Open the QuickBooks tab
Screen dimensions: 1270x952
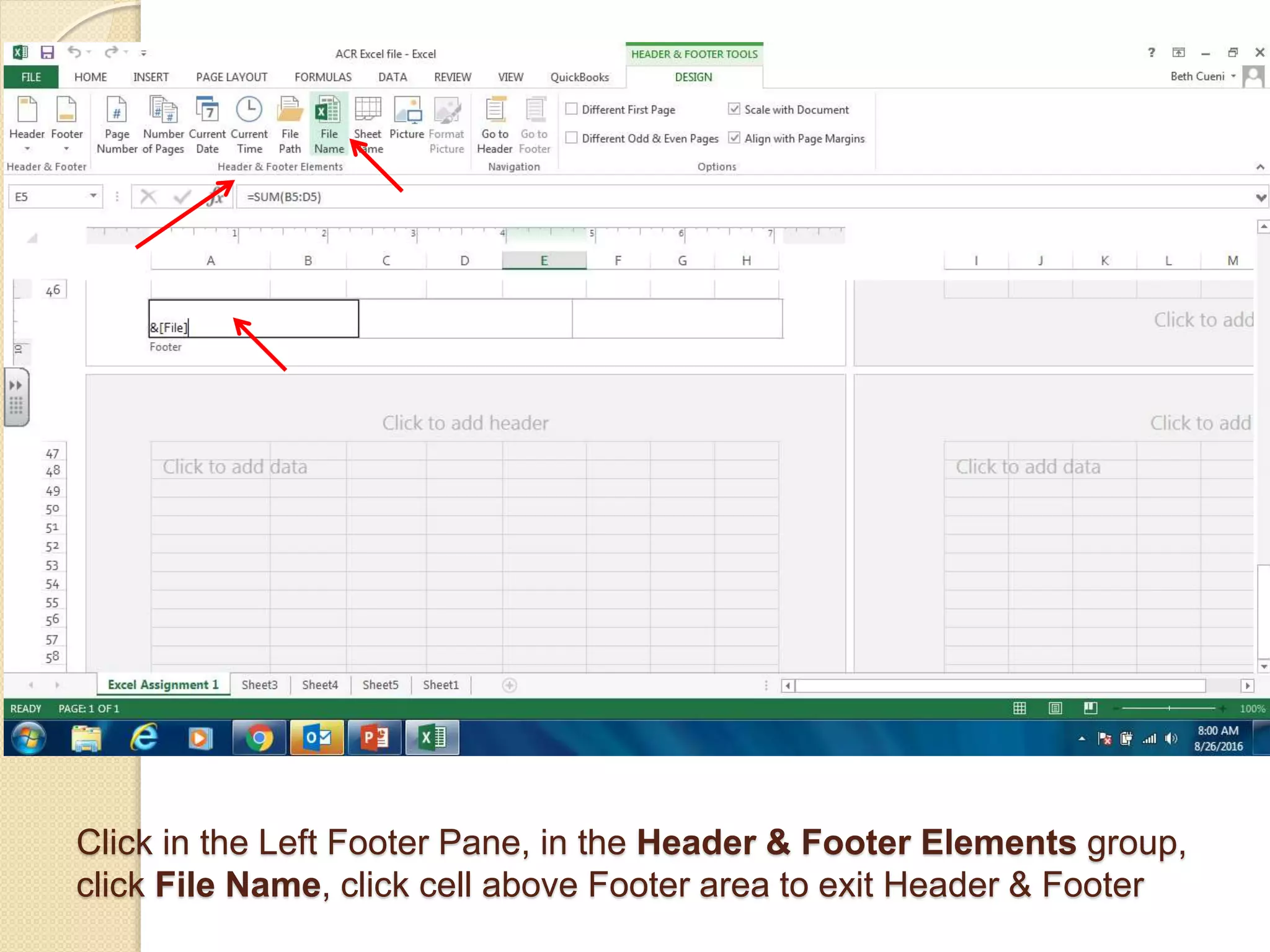point(579,77)
